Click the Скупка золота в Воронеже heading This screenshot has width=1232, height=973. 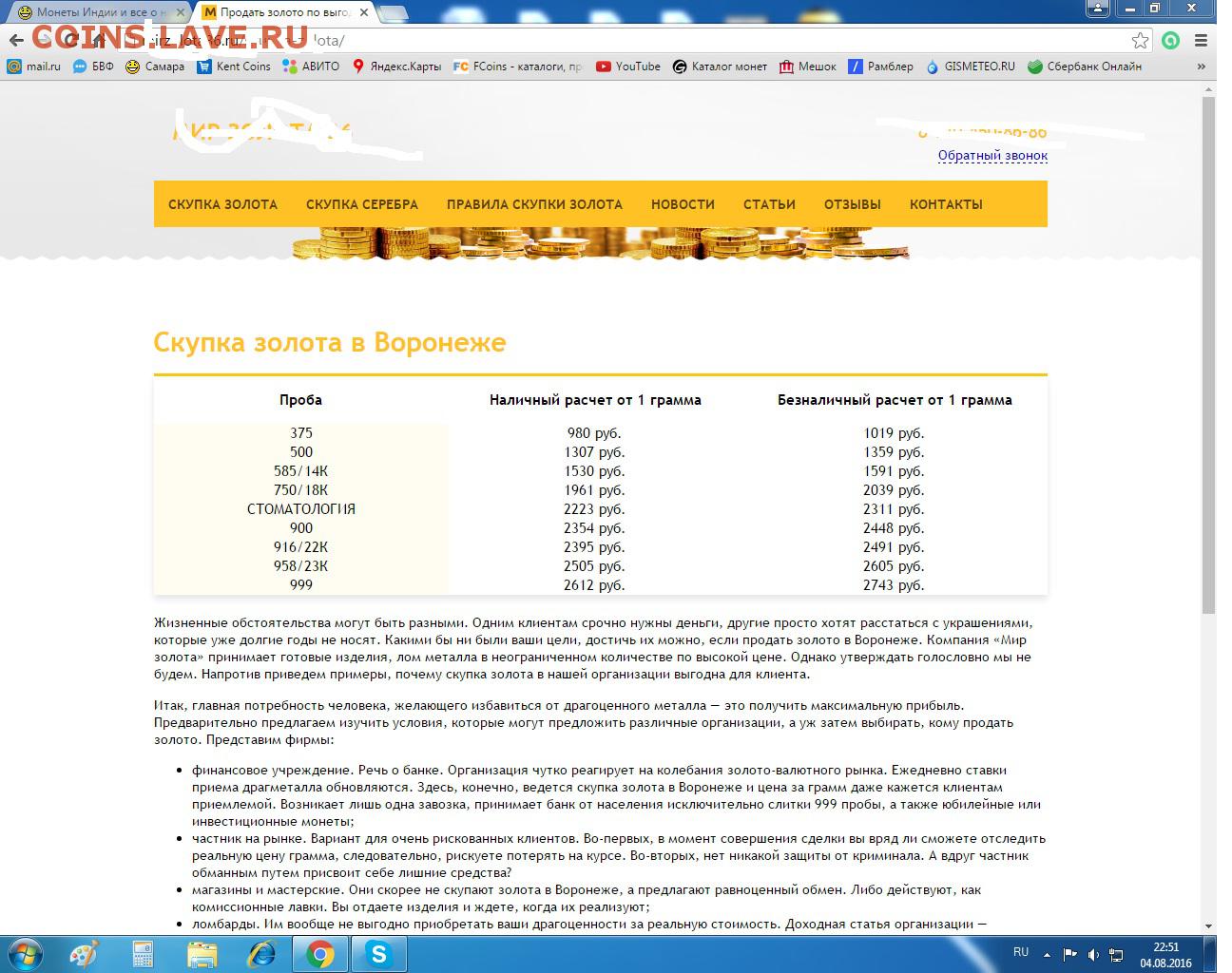pos(330,342)
